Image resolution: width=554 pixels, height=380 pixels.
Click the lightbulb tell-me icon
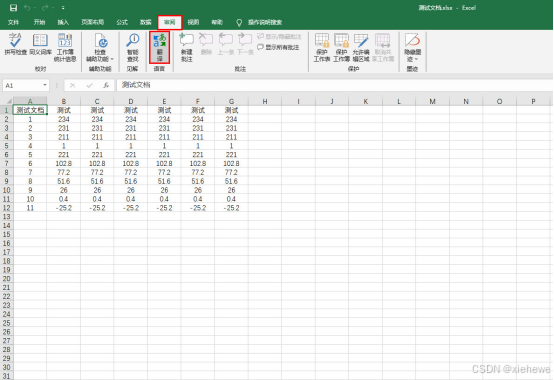239,23
